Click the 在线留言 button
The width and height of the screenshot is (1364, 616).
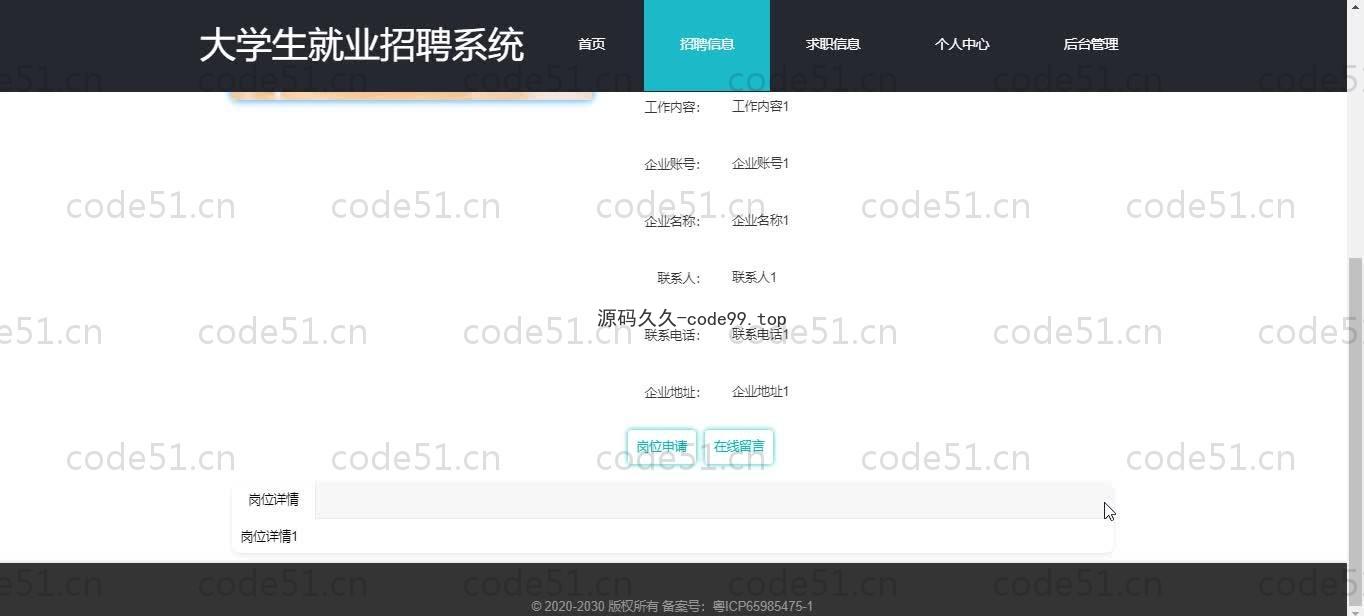pyautogui.click(x=739, y=447)
